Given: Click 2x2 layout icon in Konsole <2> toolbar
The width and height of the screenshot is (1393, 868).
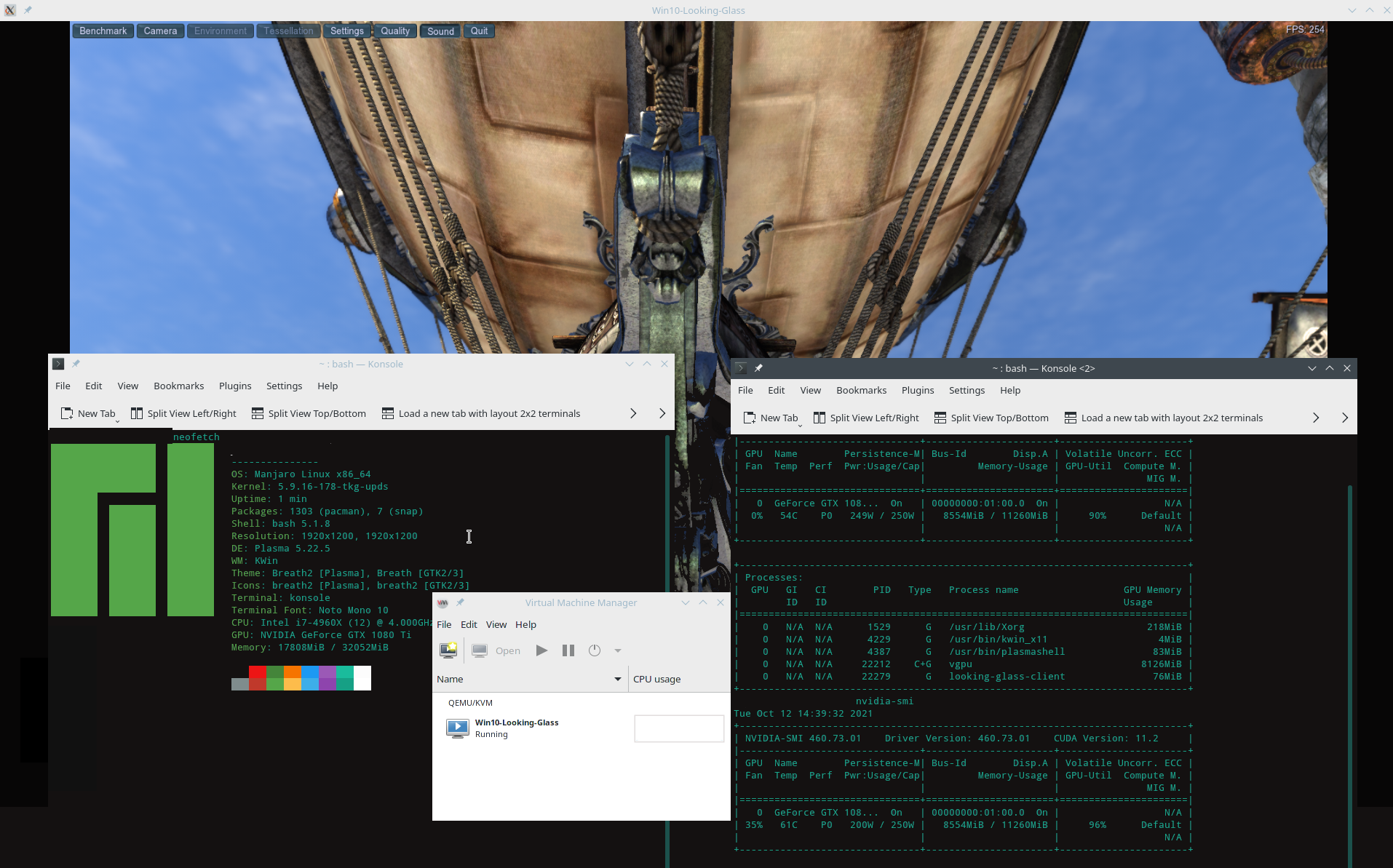Looking at the screenshot, I should point(1071,418).
